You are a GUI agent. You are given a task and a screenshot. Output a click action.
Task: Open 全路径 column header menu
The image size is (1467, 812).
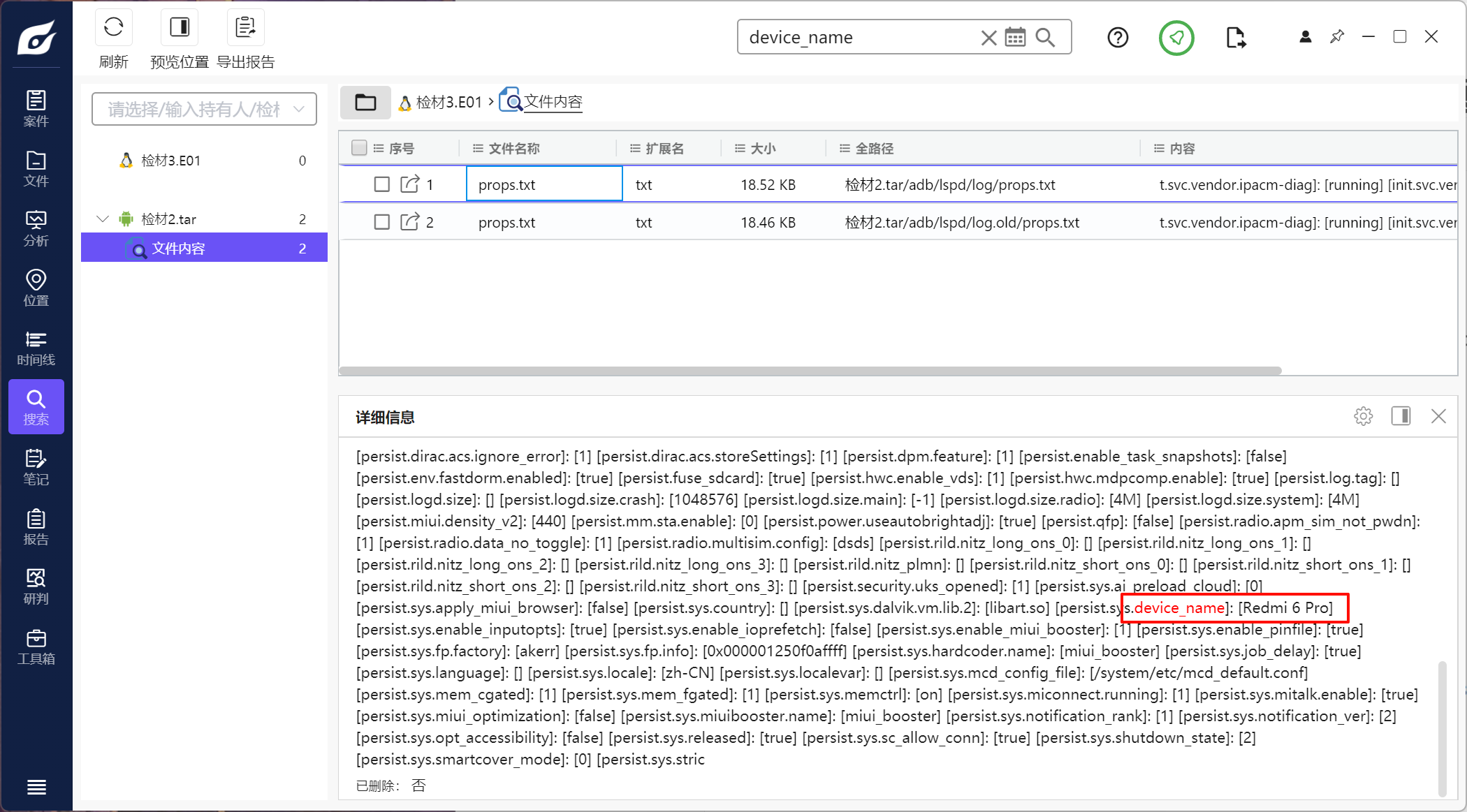pos(845,148)
